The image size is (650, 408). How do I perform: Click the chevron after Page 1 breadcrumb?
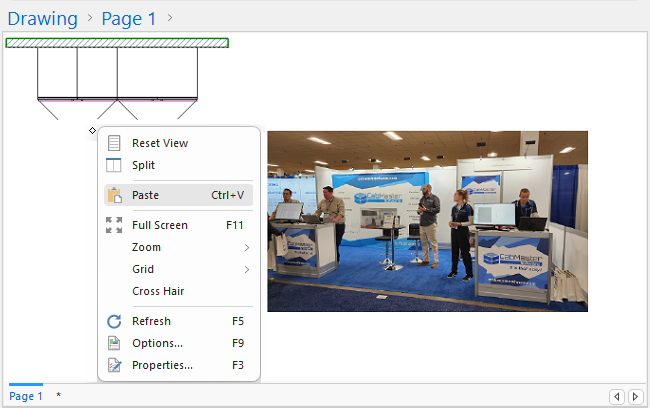click(x=170, y=18)
